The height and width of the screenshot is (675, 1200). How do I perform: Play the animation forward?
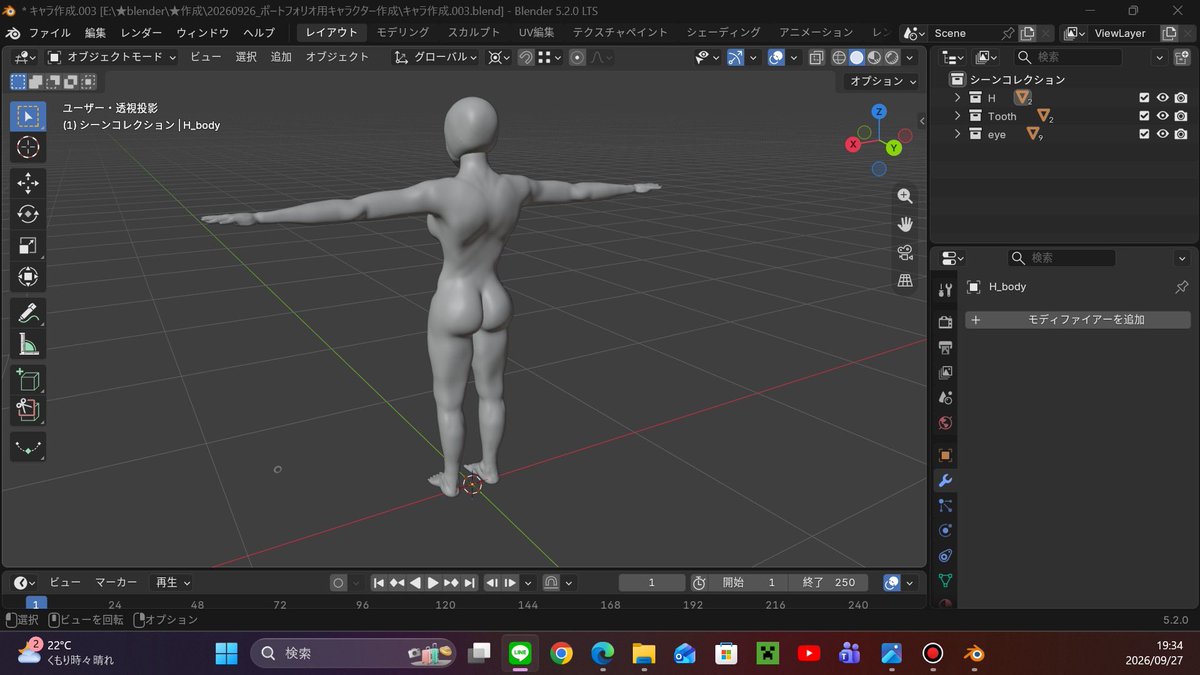pyautogui.click(x=433, y=582)
